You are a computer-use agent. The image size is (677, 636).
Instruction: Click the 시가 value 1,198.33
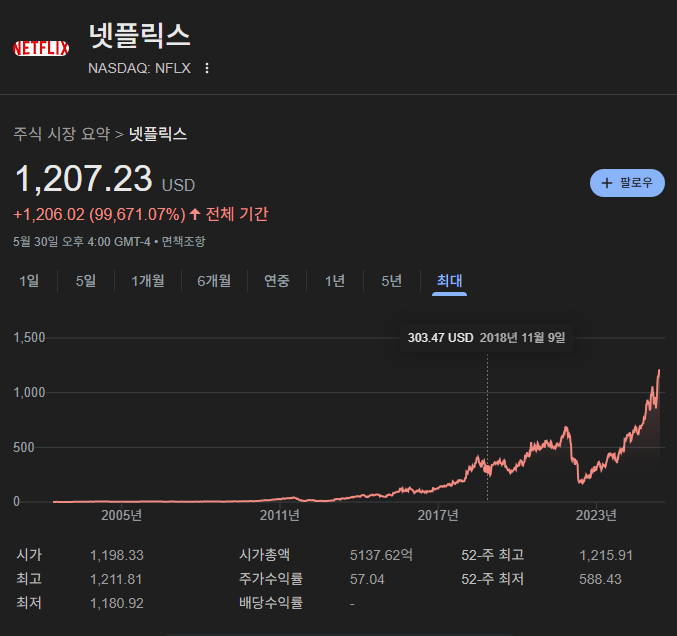(x=117, y=555)
